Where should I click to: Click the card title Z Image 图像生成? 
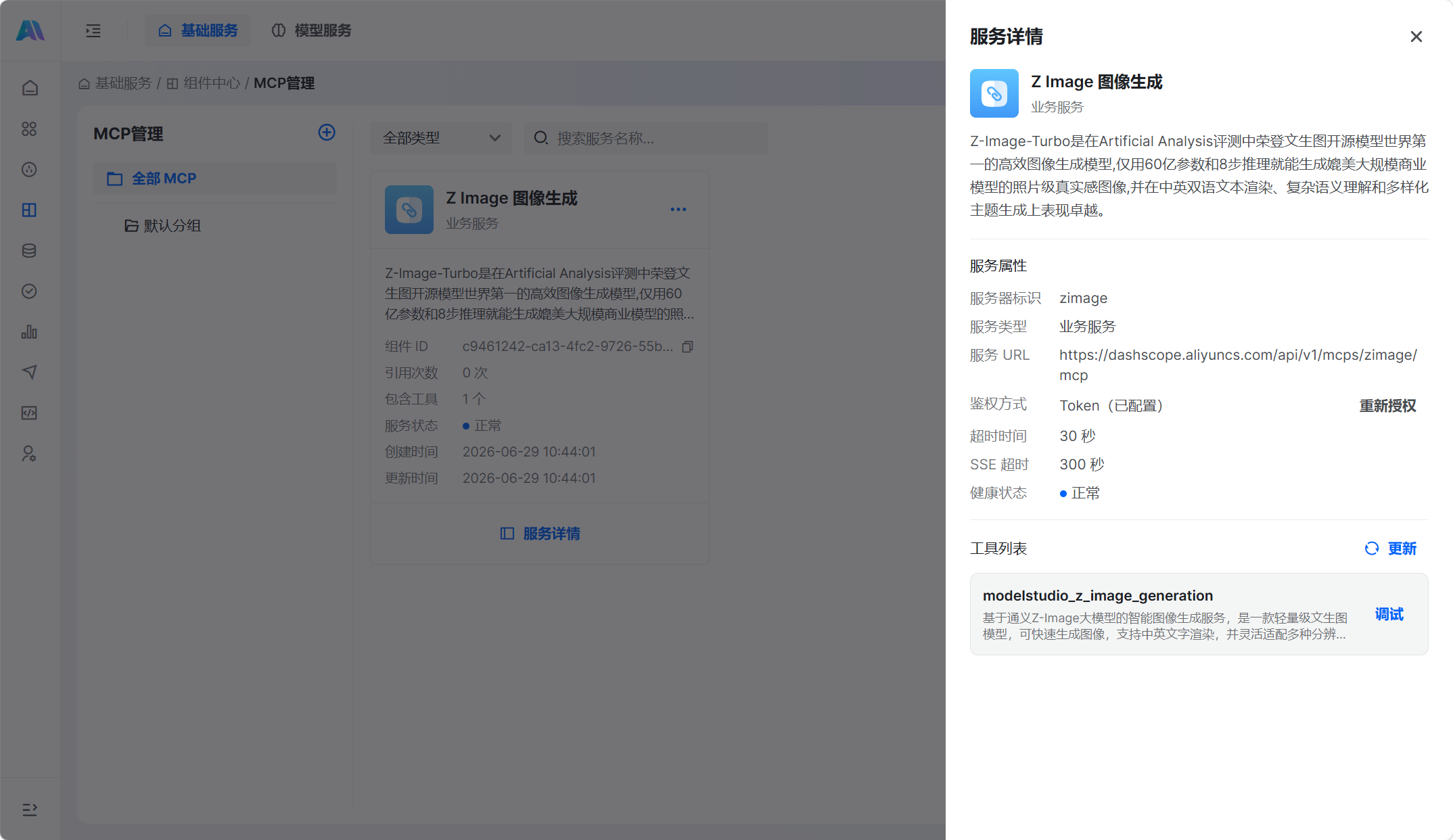pyautogui.click(x=511, y=198)
